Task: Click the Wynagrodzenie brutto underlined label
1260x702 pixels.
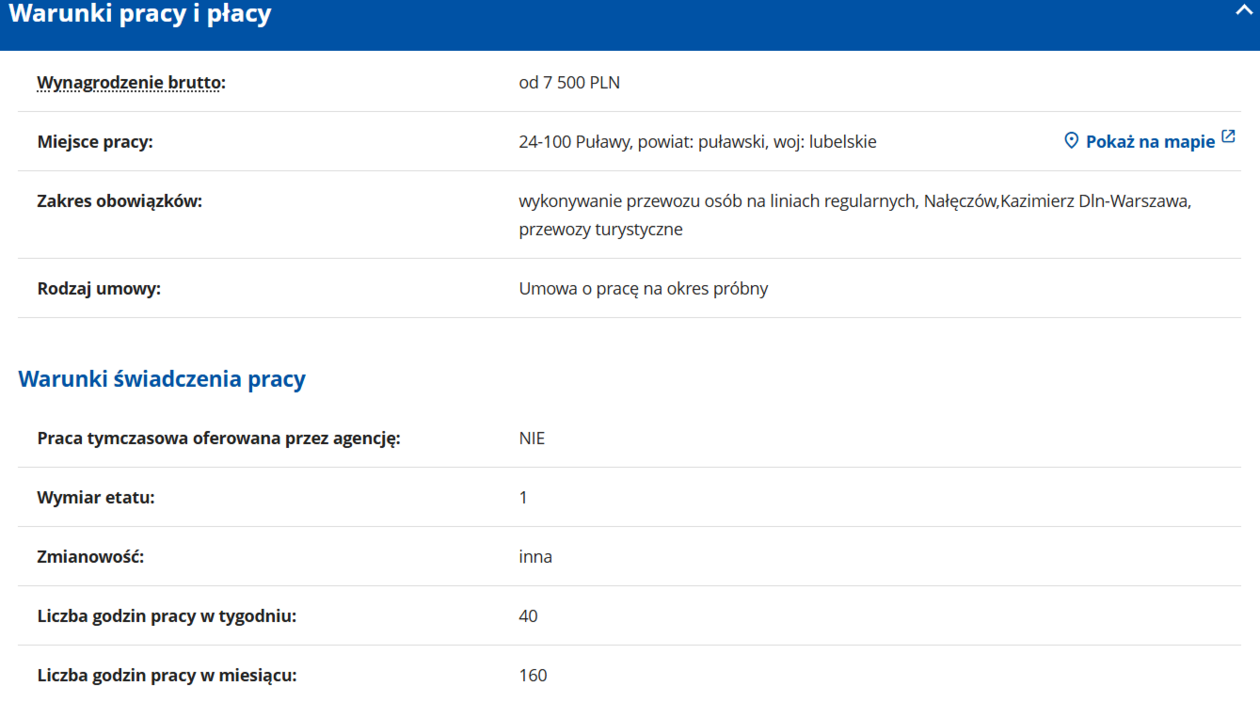Action: tap(129, 83)
